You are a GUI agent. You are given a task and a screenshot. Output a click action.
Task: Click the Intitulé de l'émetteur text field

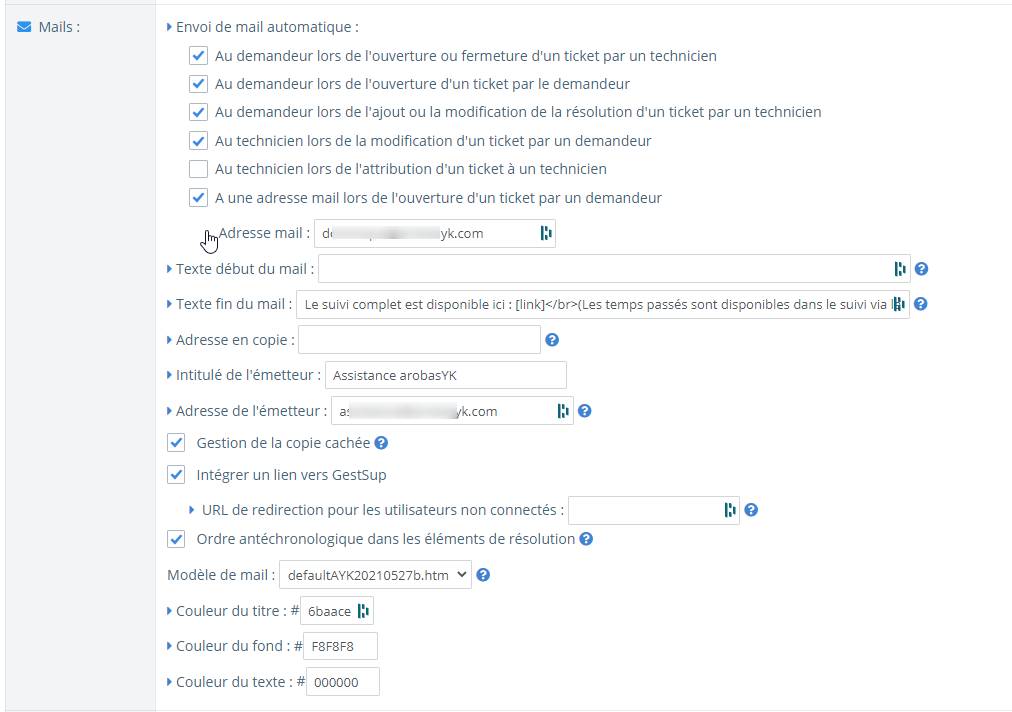[x=446, y=375]
